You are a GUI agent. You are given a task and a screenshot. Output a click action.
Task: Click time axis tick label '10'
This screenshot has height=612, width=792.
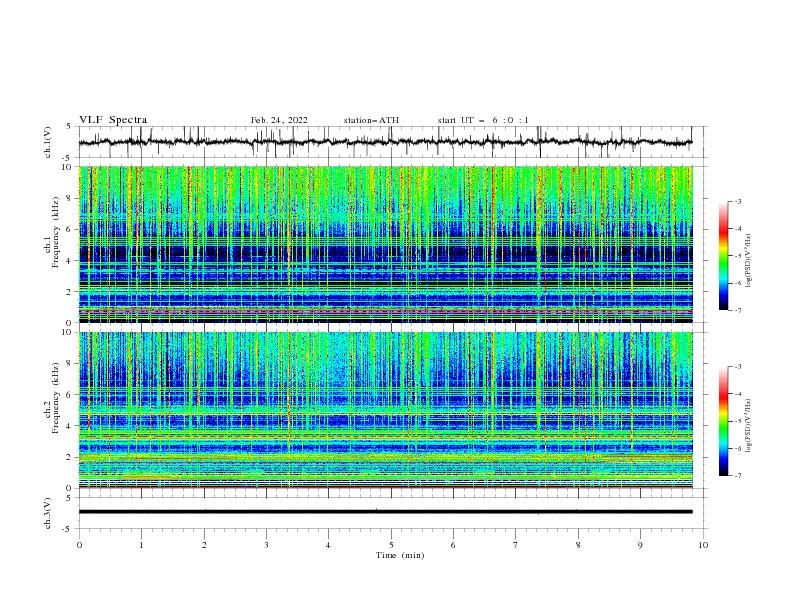703,545
